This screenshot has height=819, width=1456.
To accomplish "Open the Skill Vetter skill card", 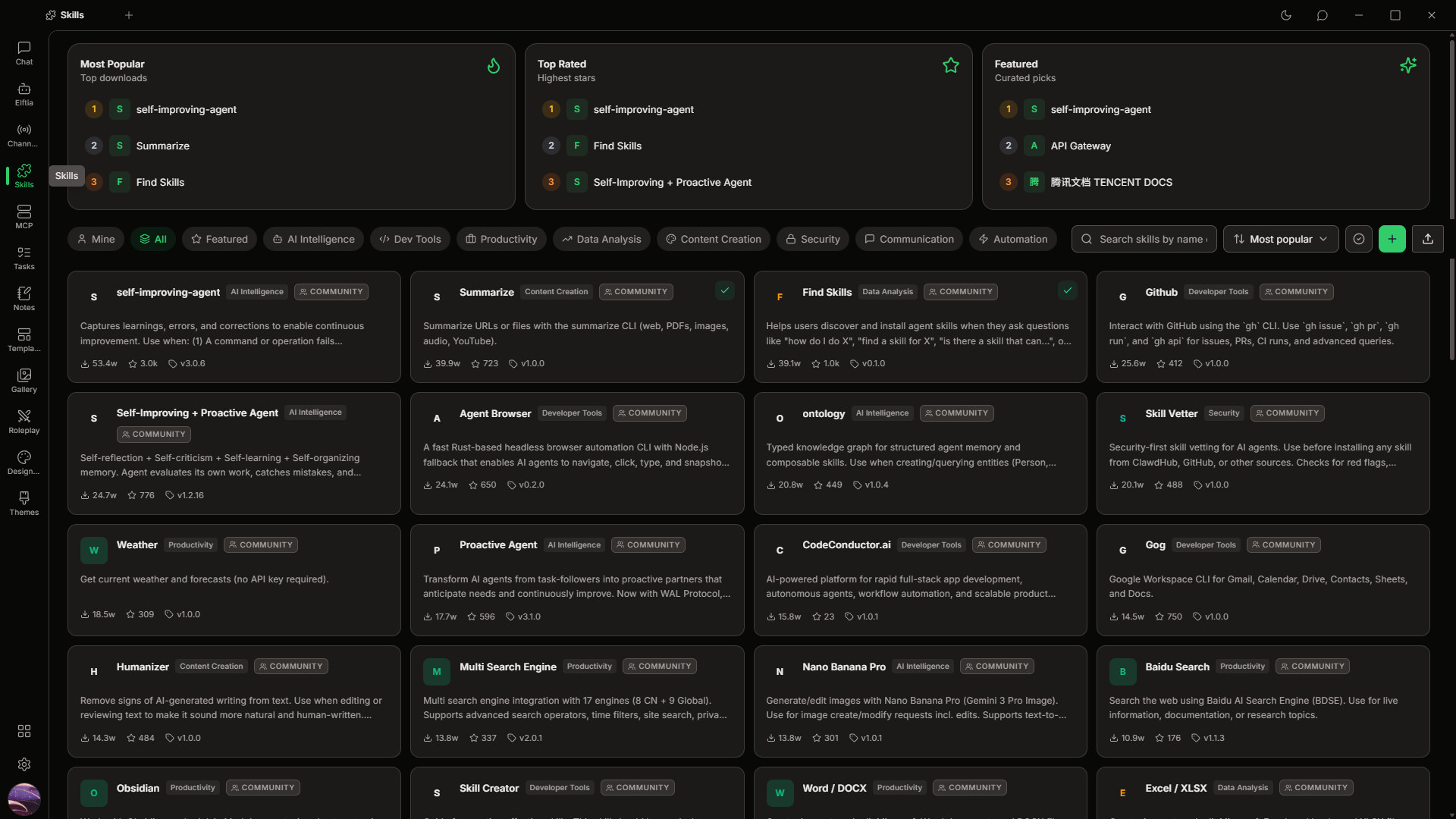I will (1263, 453).
